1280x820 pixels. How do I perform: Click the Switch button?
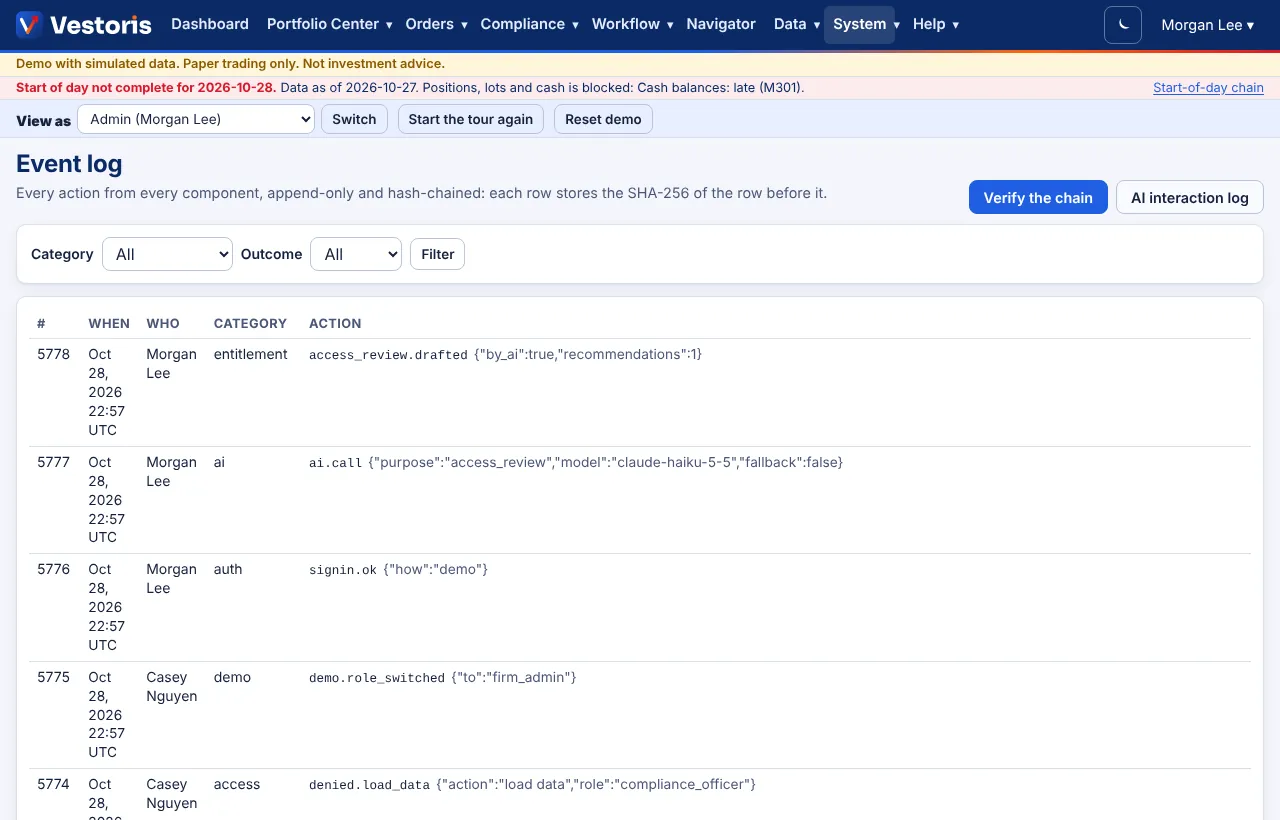tap(354, 119)
